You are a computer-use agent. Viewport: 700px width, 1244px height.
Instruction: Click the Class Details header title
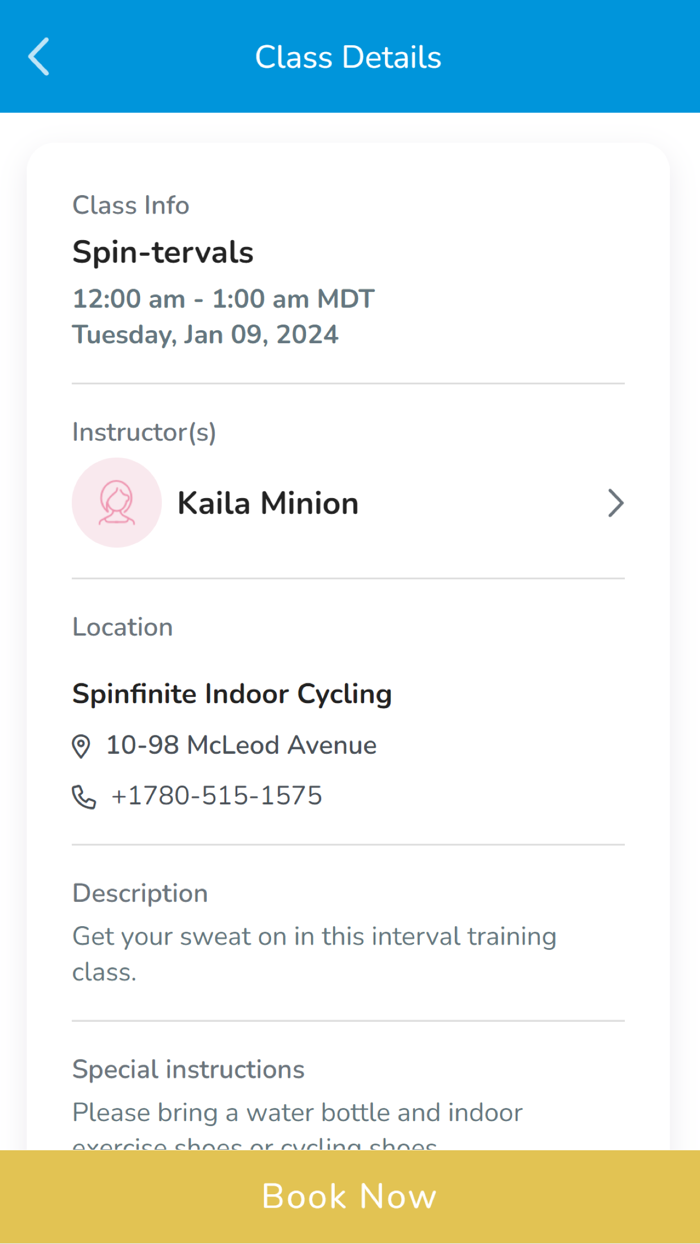point(348,57)
